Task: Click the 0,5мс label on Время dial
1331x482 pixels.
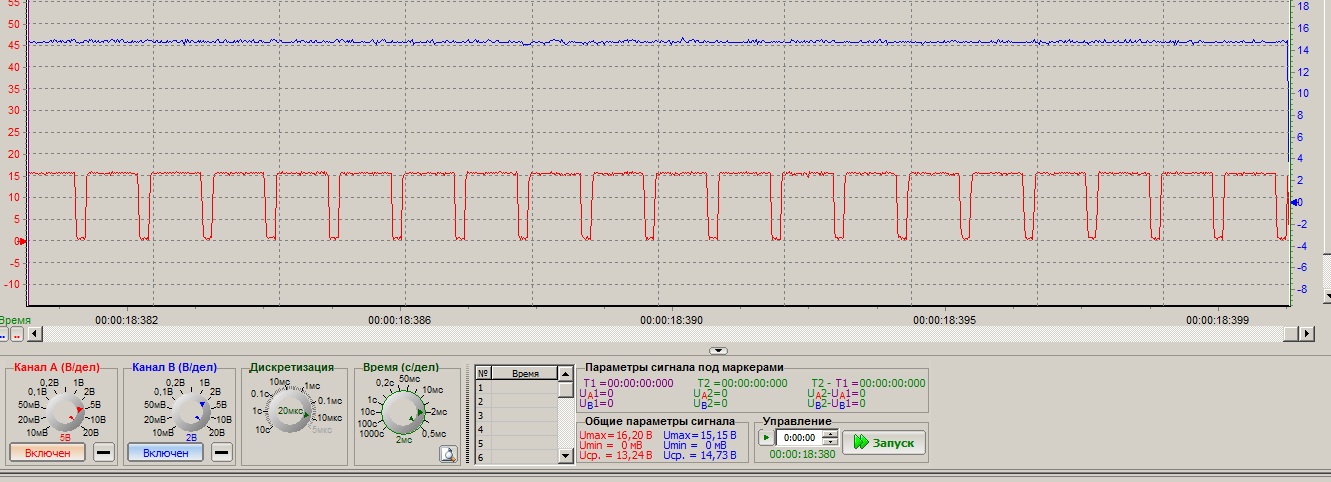Action: [x=435, y=432]
